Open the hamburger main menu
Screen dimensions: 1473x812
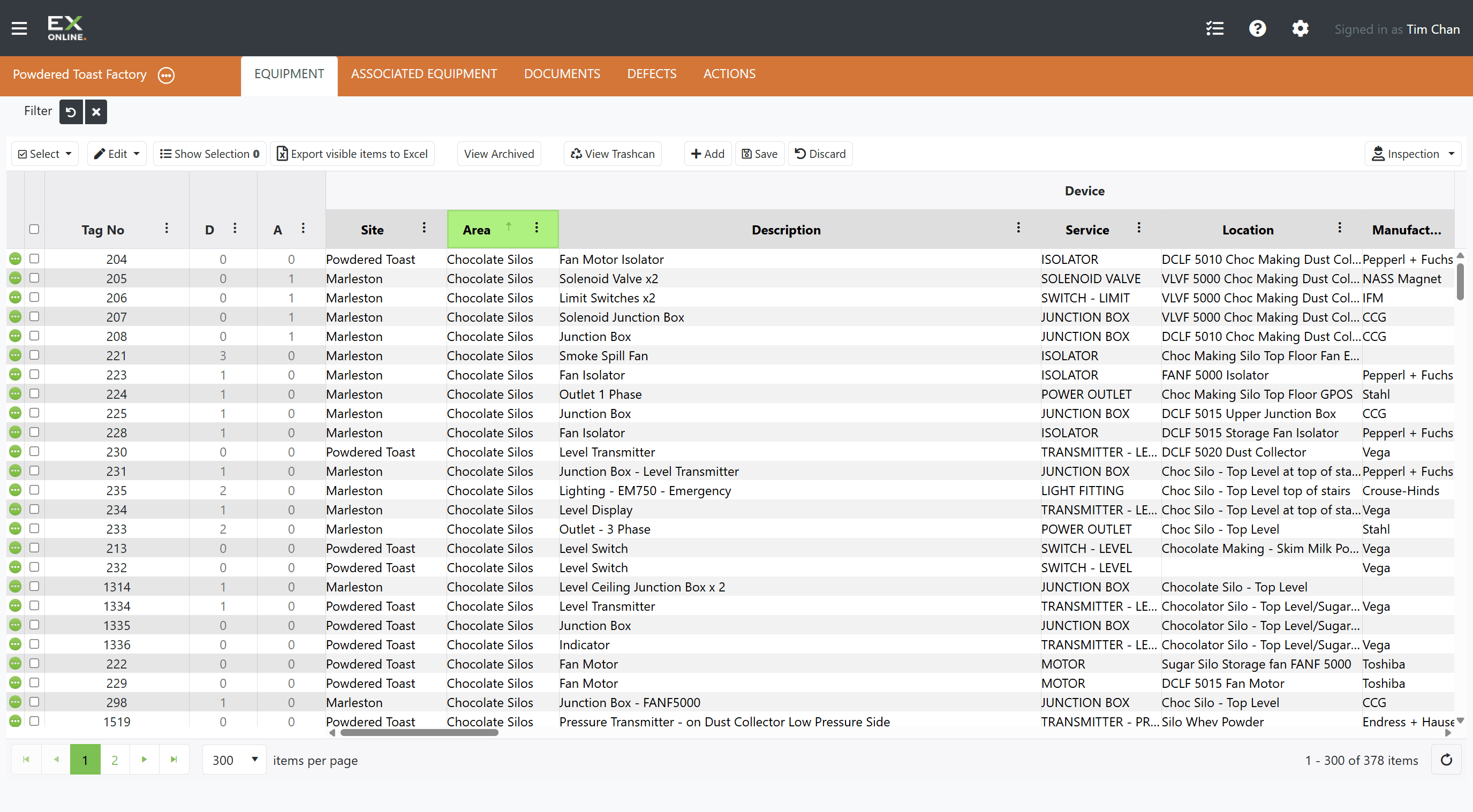(x=19, y=28)
